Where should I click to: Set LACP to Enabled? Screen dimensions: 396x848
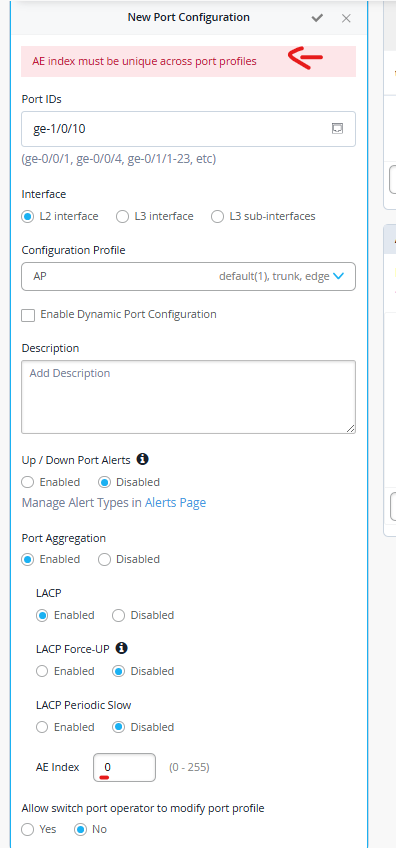coord(42,615)
